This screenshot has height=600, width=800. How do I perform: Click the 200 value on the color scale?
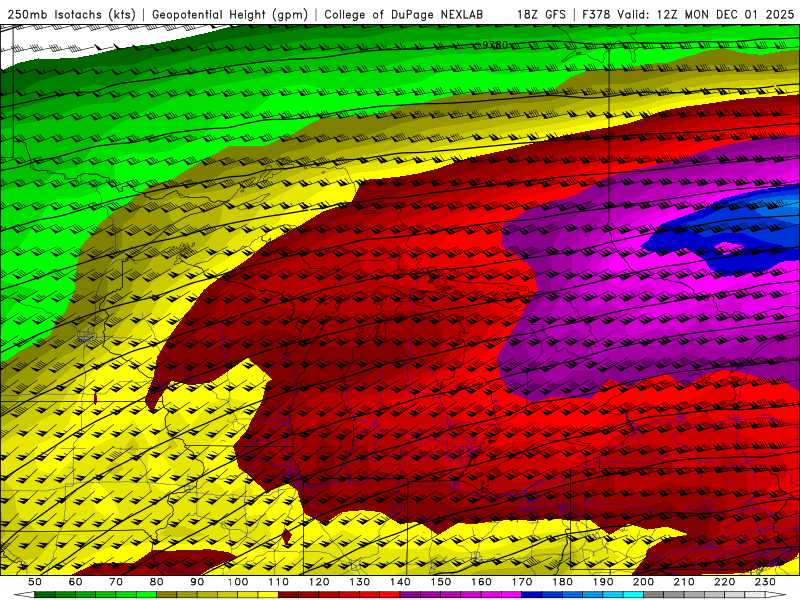click(644, 582)
